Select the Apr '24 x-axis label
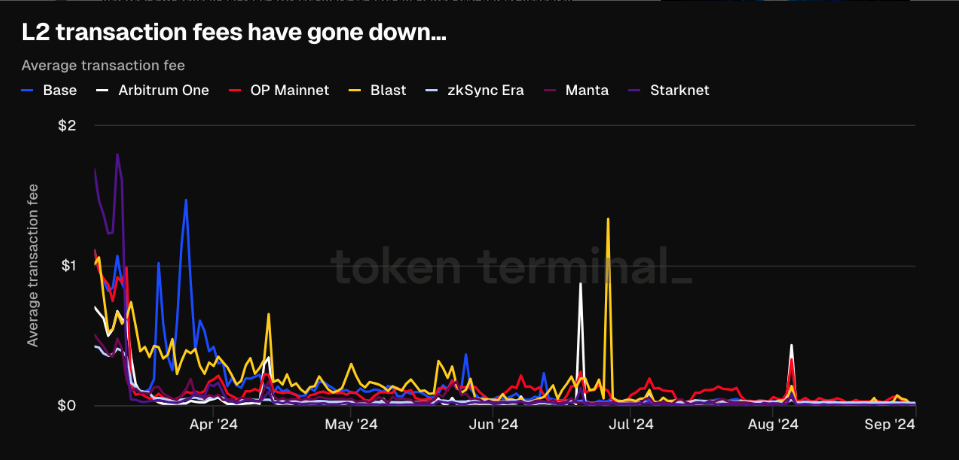 pos(214,425)
